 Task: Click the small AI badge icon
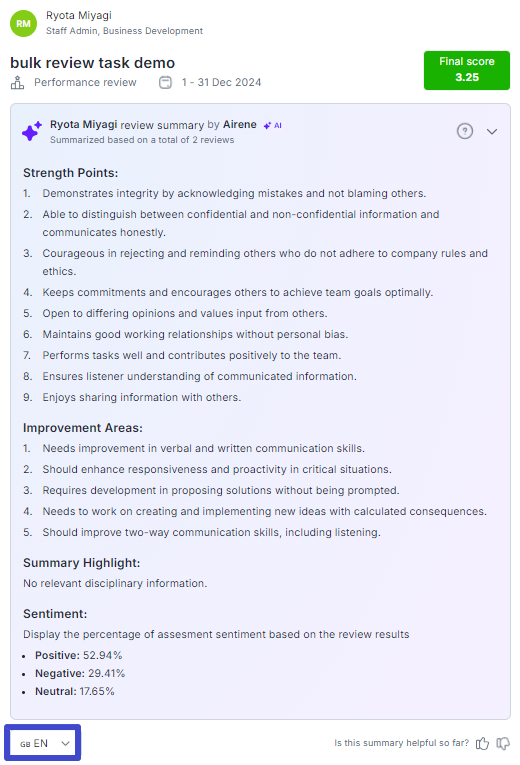click(273, 125)
